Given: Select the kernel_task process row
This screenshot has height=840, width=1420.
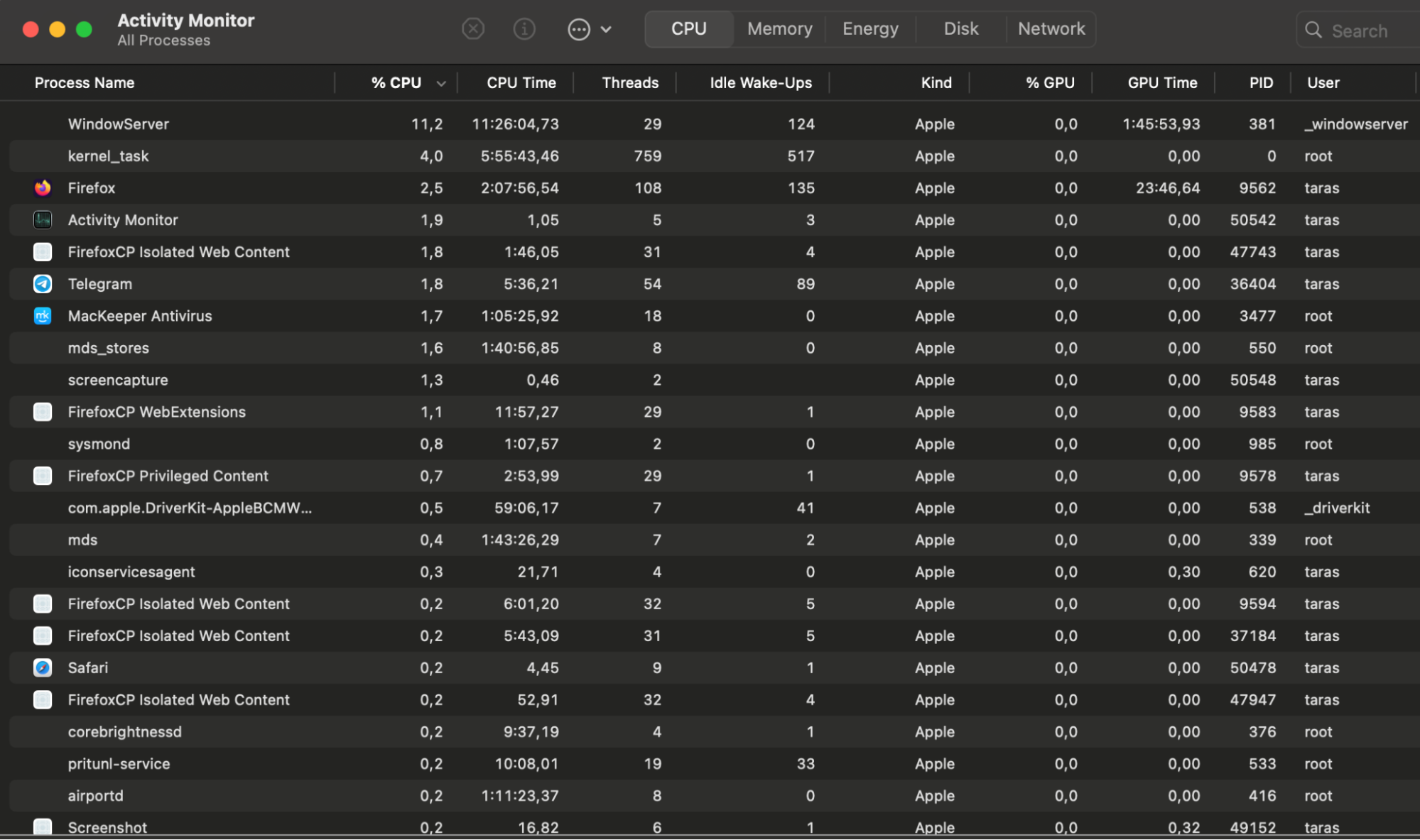Looking at the screenshot, I should coord(284,156).
